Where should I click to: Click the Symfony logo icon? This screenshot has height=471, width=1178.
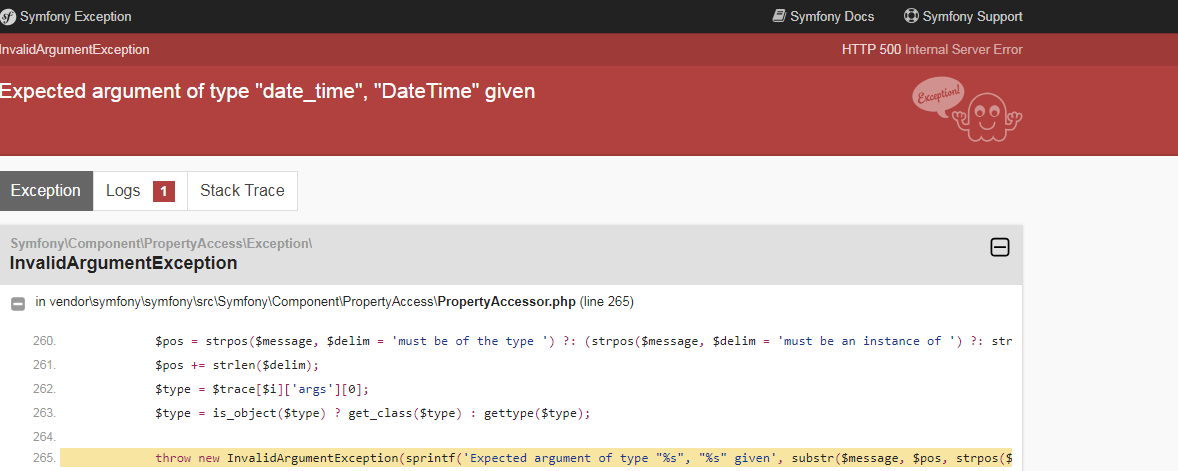pos(8,17)
